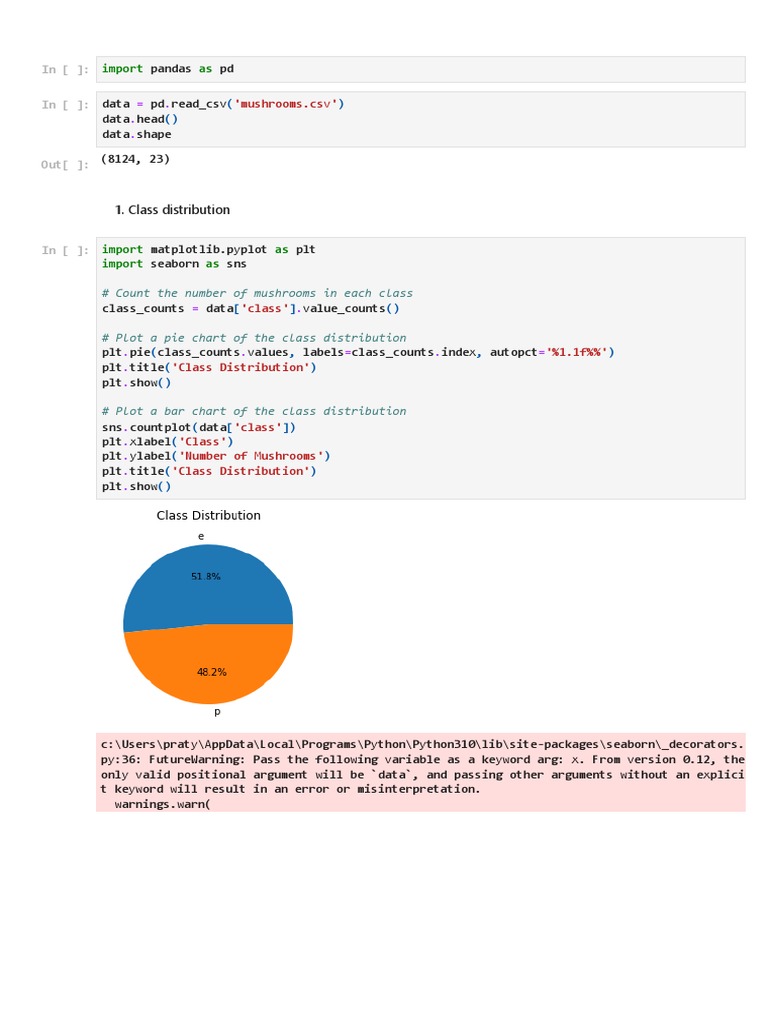
Task: Place cursor on the data.shape line
Action: (x=136, y=134)
